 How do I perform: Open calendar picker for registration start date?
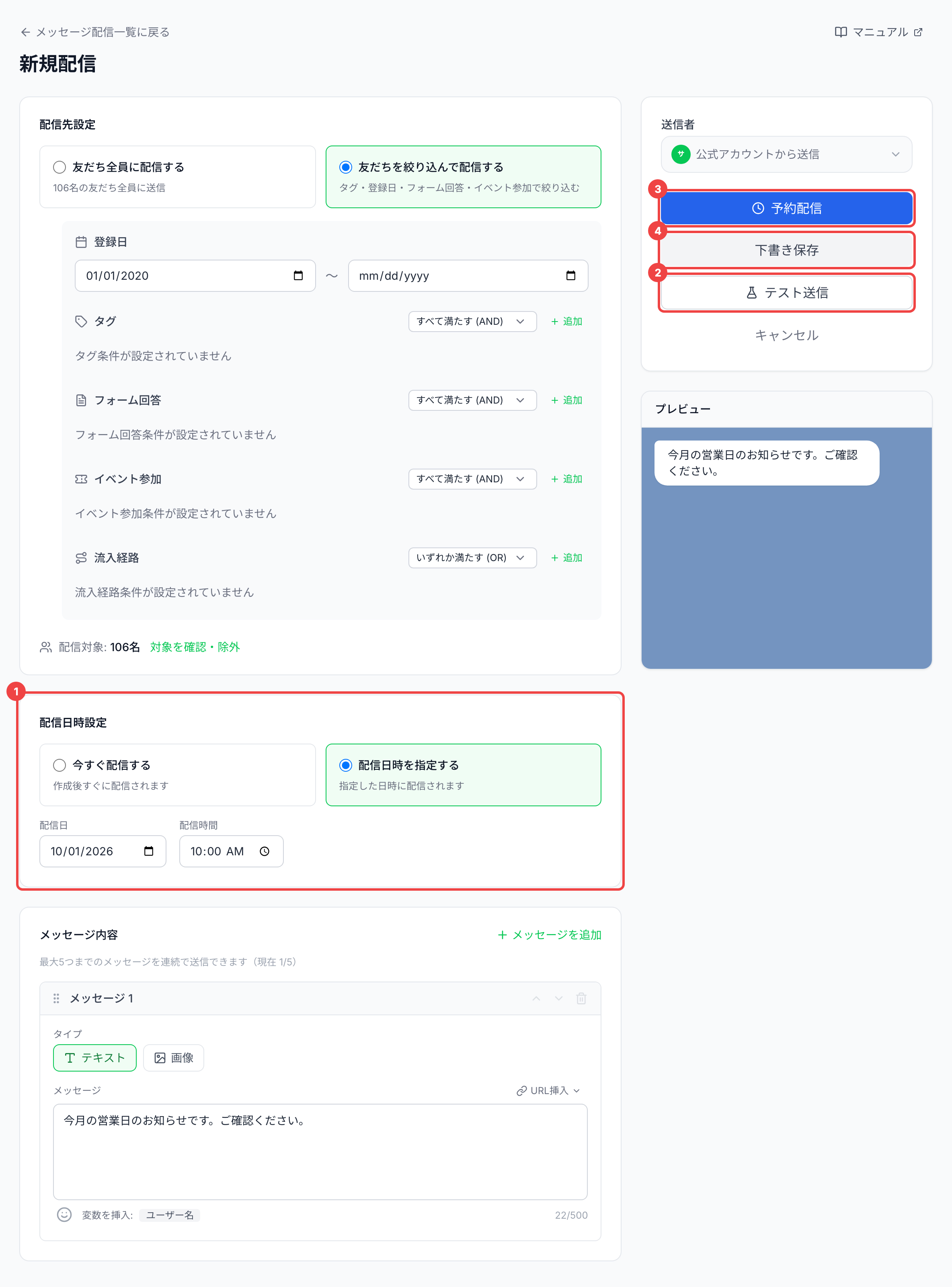[x=298, y=275]
